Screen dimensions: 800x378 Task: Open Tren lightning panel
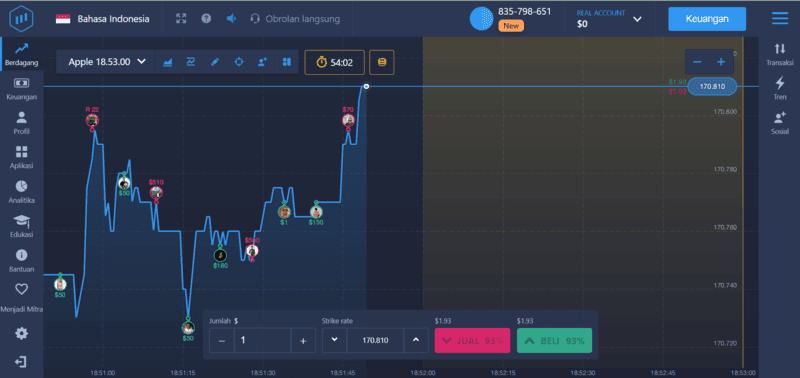point(780,88)
